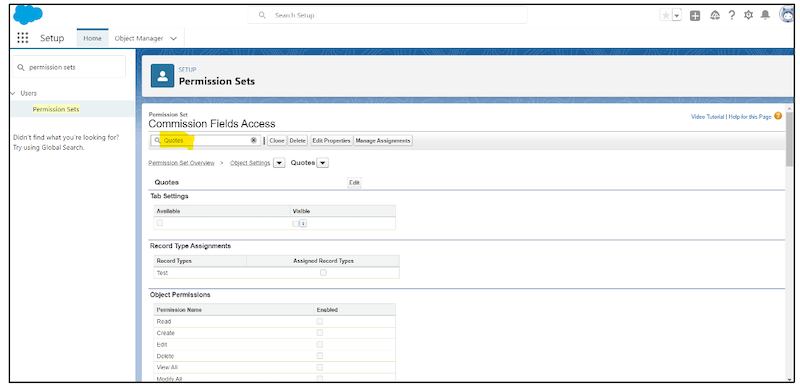
Task: Select Permission Sets in the sidebar
Action: [x=56, y=109]
